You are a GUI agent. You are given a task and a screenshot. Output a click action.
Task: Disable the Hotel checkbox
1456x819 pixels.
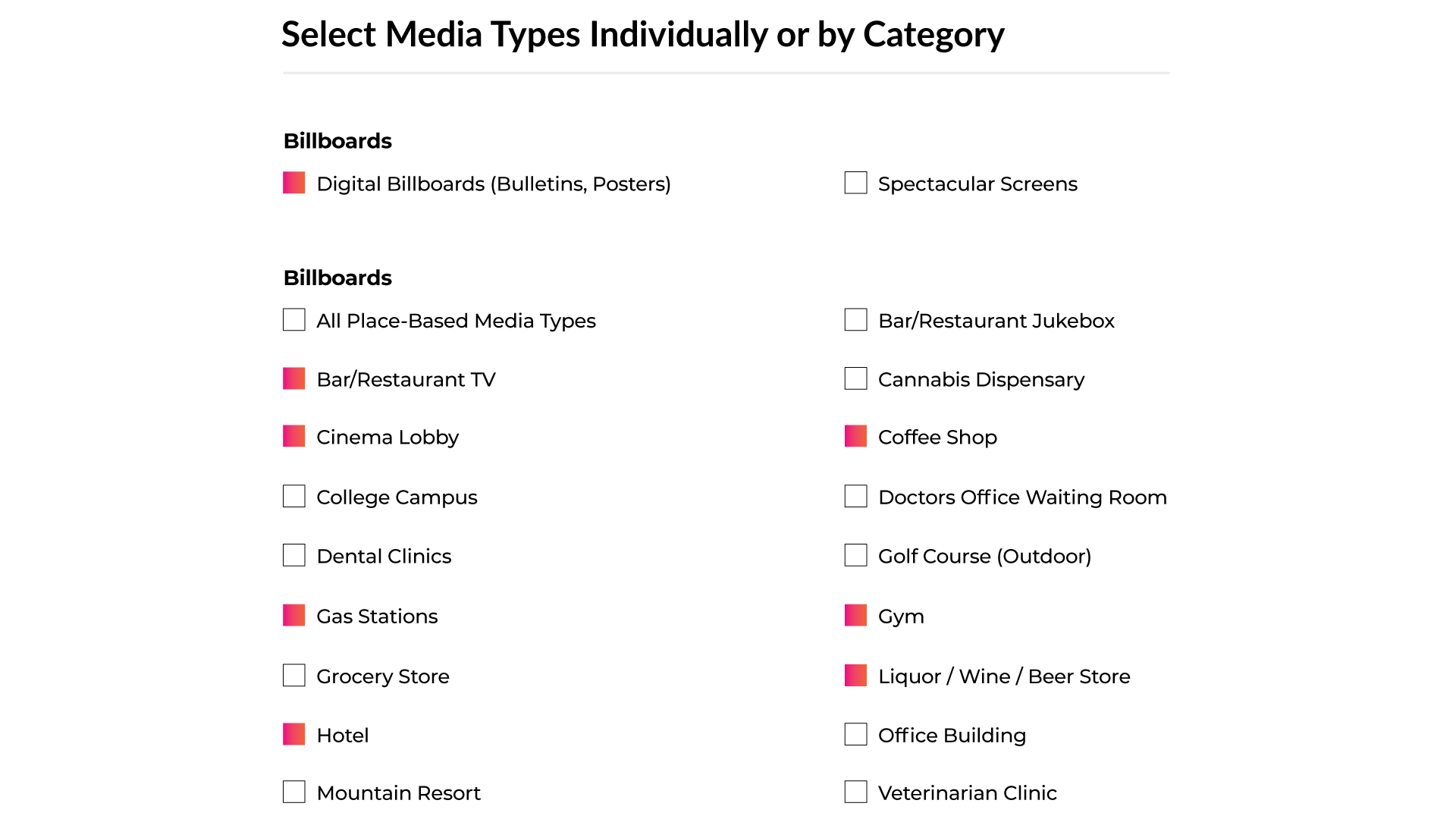coord(294,734)
